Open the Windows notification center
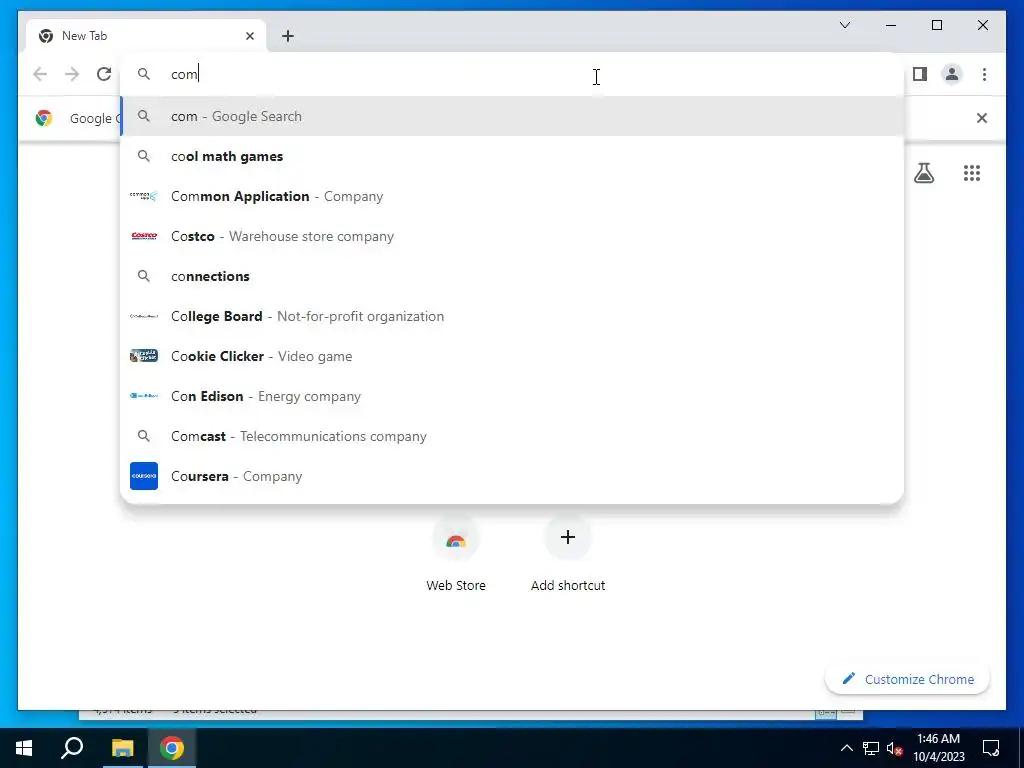This screenshot has height=768, width=1024. pos(991,748)
